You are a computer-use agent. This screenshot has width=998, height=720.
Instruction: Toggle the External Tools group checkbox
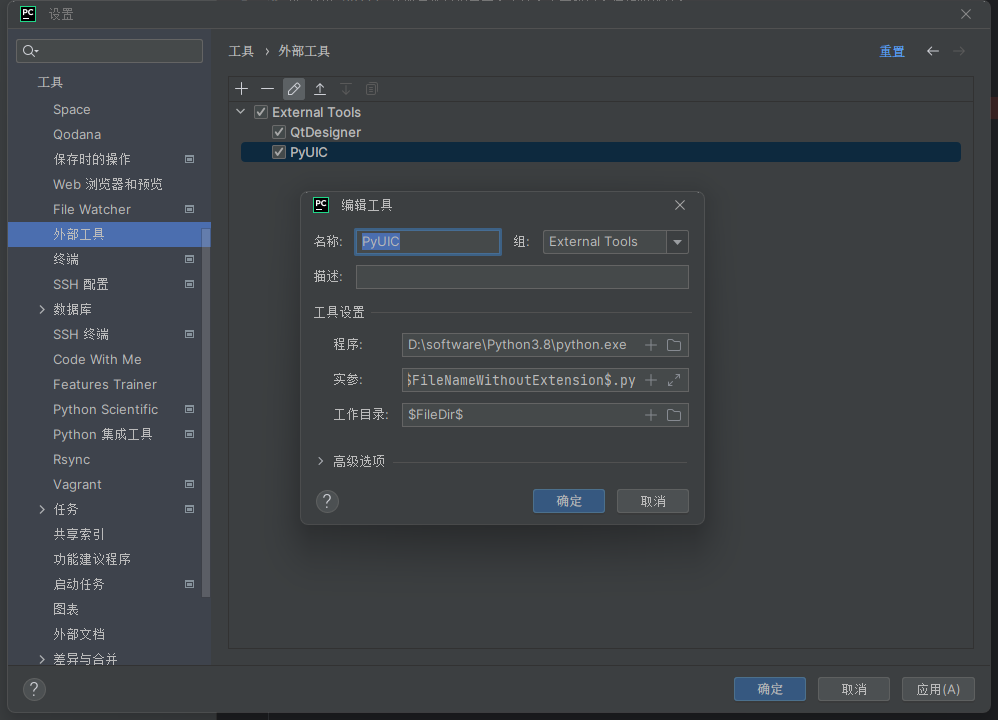pyautogui.click(x=261, y=112)
